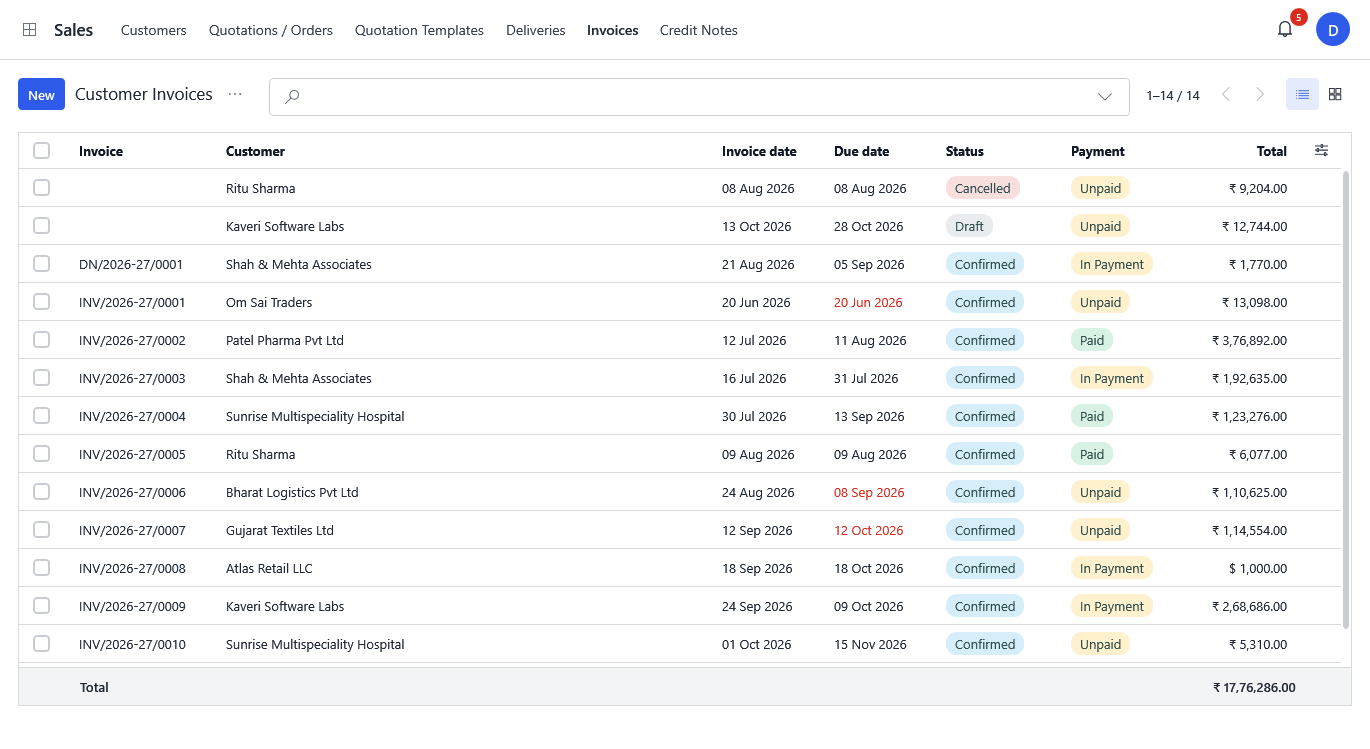Check the INV/2026-27/0005 invoice row
The height and width of the screenshot is (749, 1370).
(41, 454)
